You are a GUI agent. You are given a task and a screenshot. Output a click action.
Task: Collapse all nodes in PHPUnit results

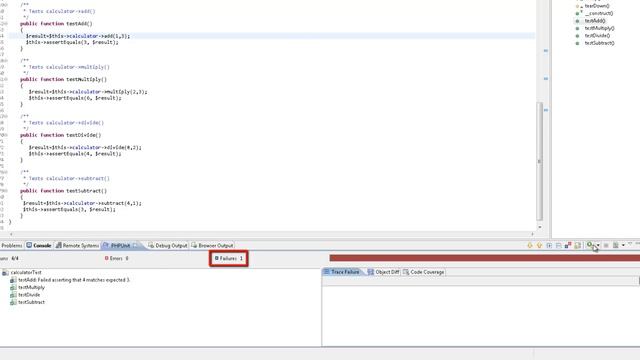pyautogui.click(x=559, y=245)
